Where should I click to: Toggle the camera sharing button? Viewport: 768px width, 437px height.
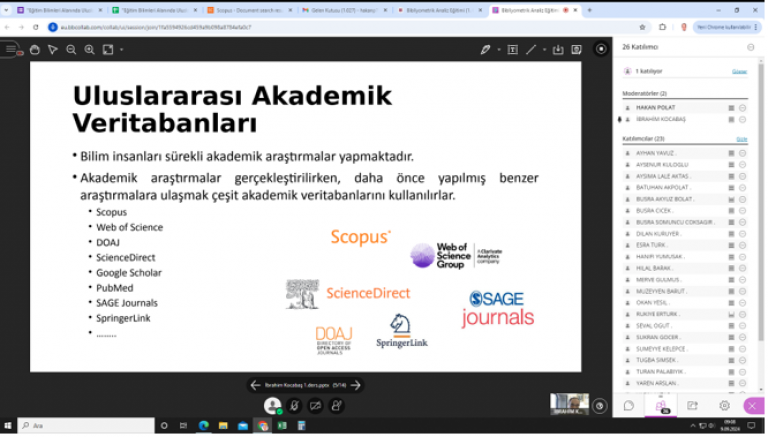tap(315, 406)
